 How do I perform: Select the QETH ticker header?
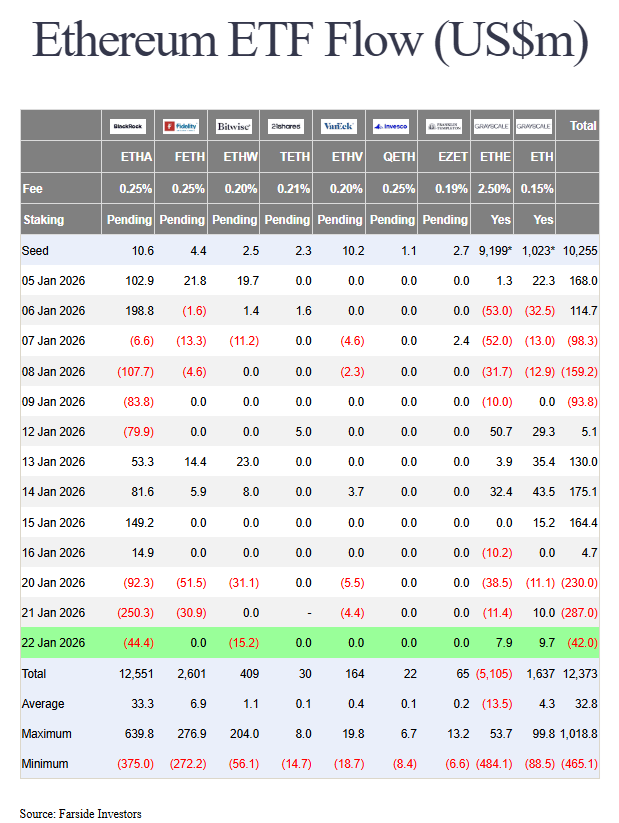[x=399, y=157]
